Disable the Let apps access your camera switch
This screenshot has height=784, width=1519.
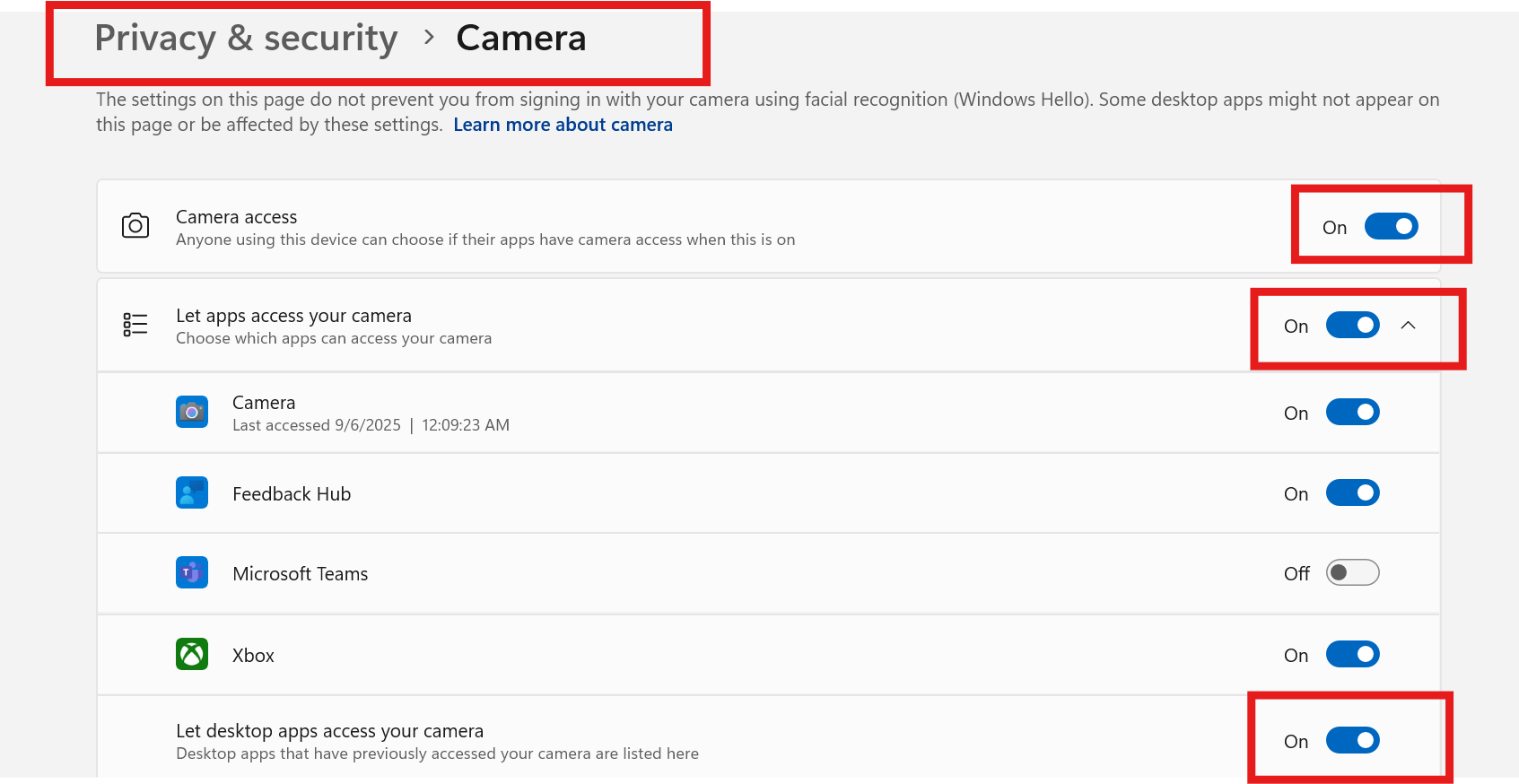pyautogui.click(x=1352, y=325)
